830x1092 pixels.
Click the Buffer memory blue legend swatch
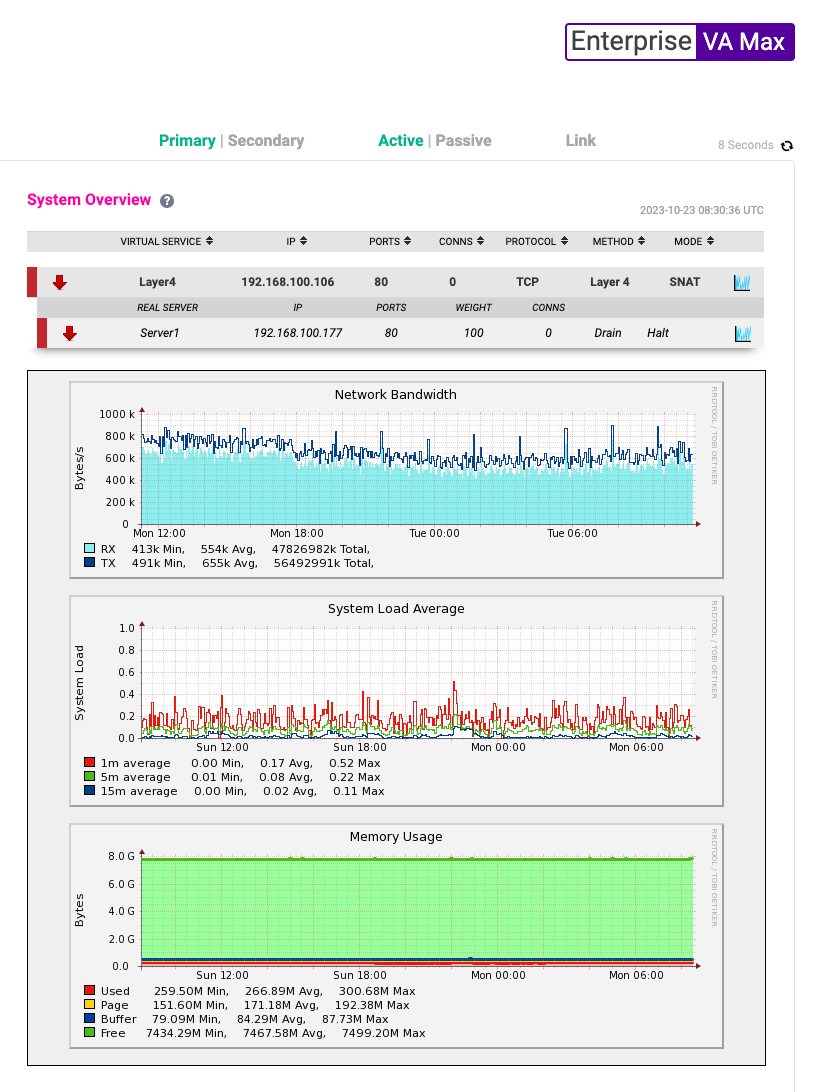(x=89, y=1018)
